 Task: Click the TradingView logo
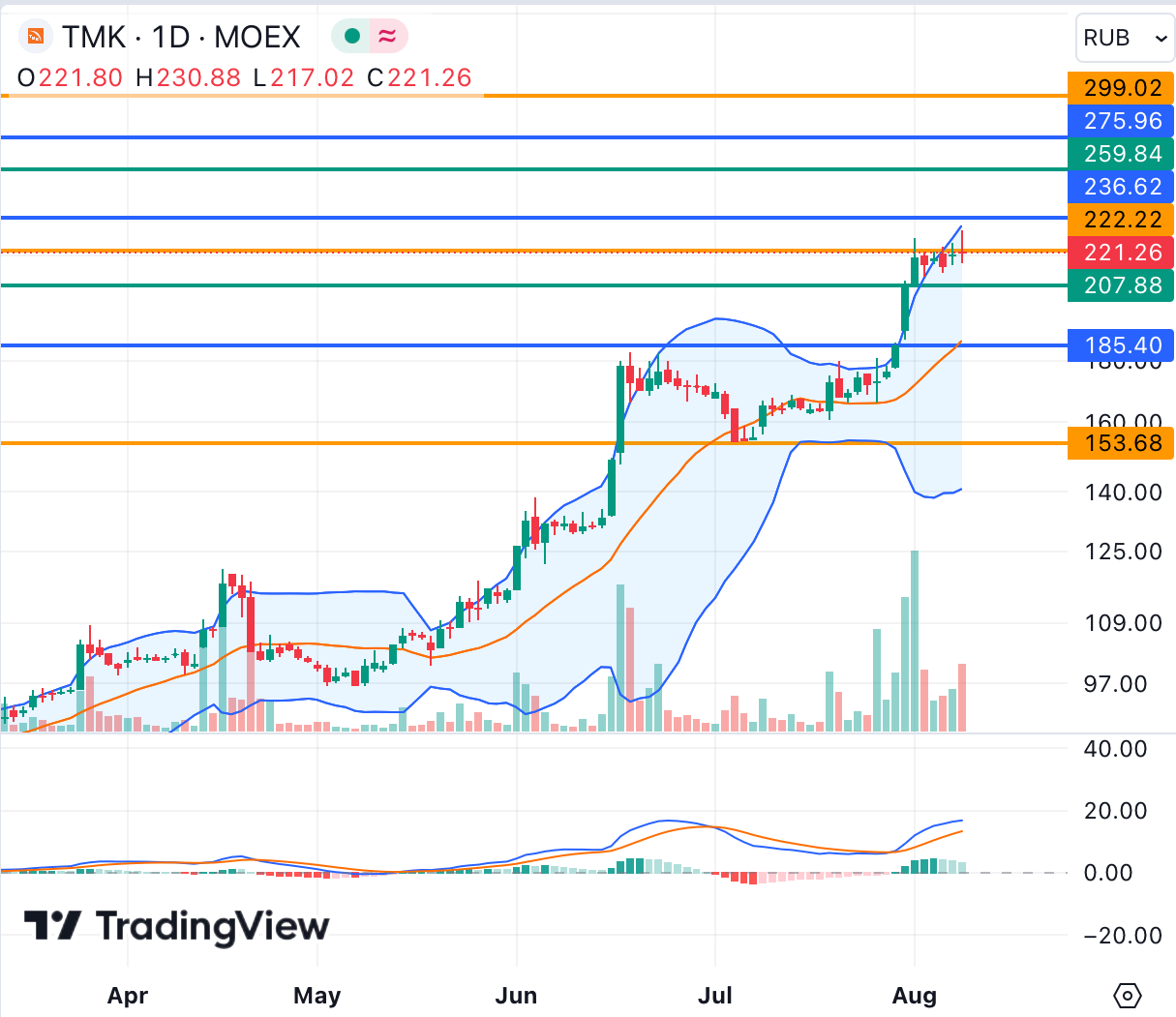176,926
